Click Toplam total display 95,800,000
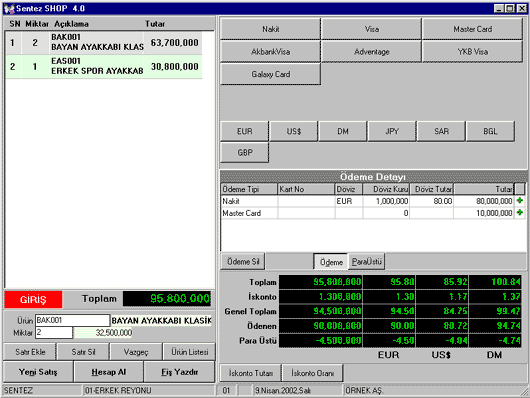This screenshot has width=530, height=398. click(167, 299)
